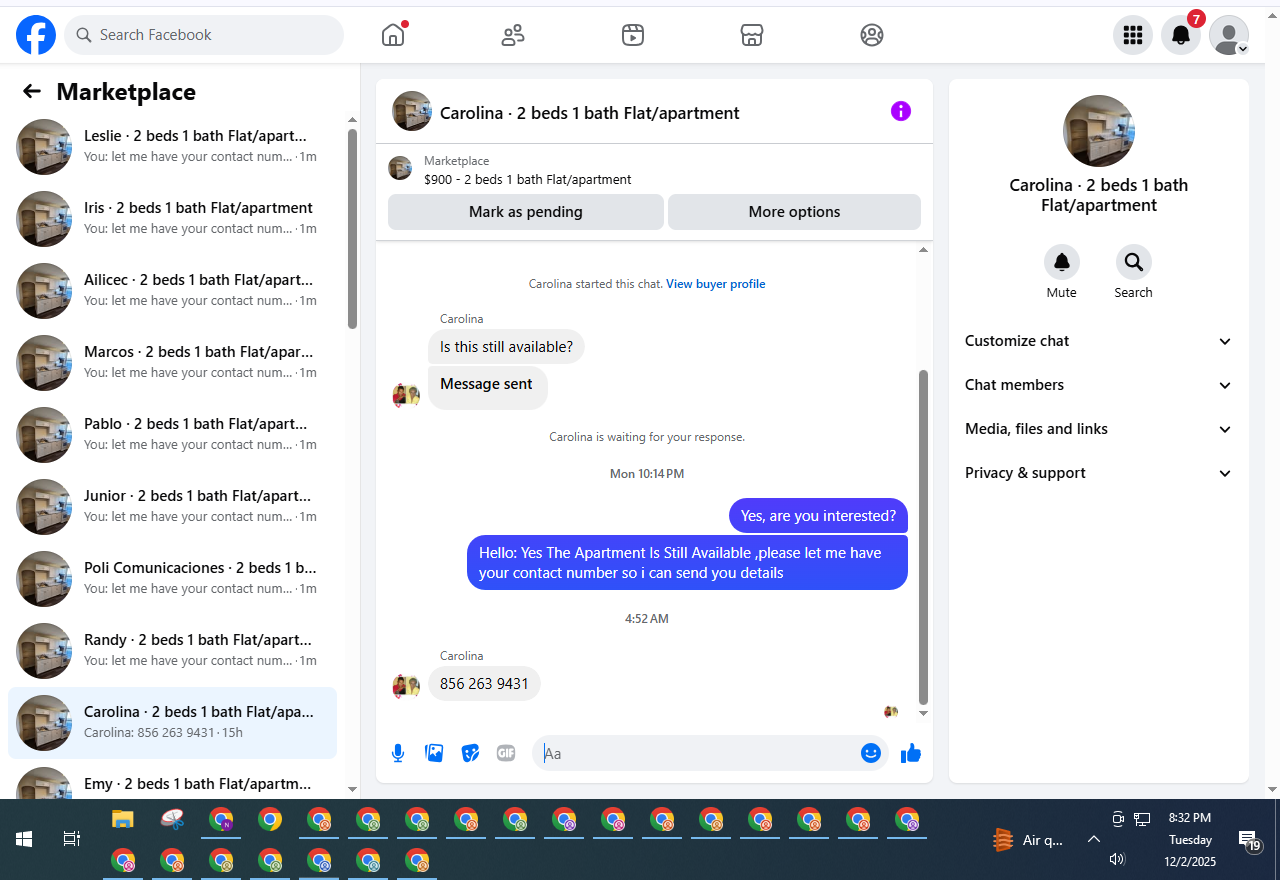The image size is (1280, 880).
Task: Click the conversation list scrollbar thumb
Action: [352, 228]
